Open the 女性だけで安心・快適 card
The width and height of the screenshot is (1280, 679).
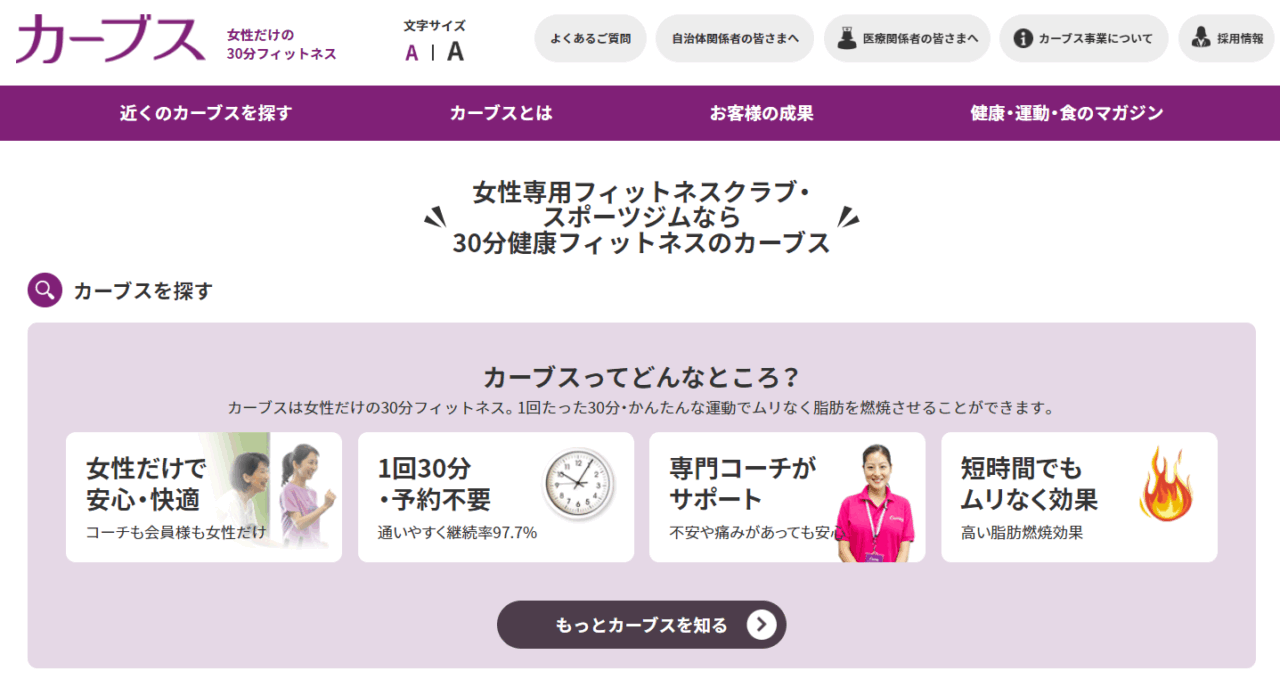coord(204,497)
